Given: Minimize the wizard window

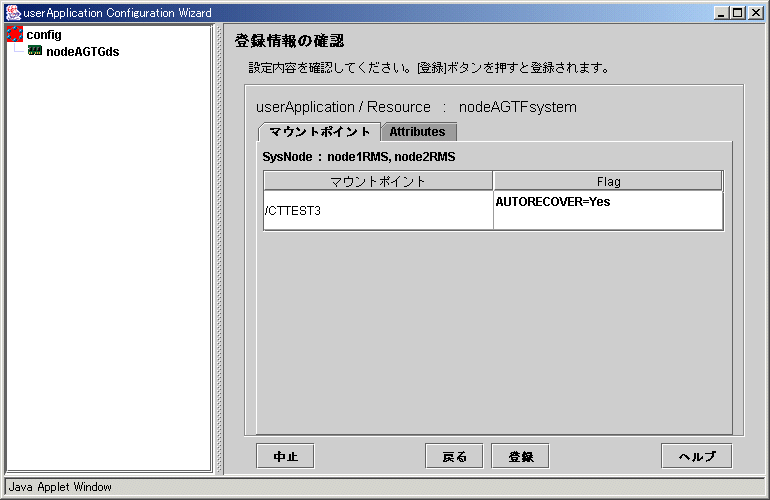Looking at the screenshot, I should click(x=721, y=13).
